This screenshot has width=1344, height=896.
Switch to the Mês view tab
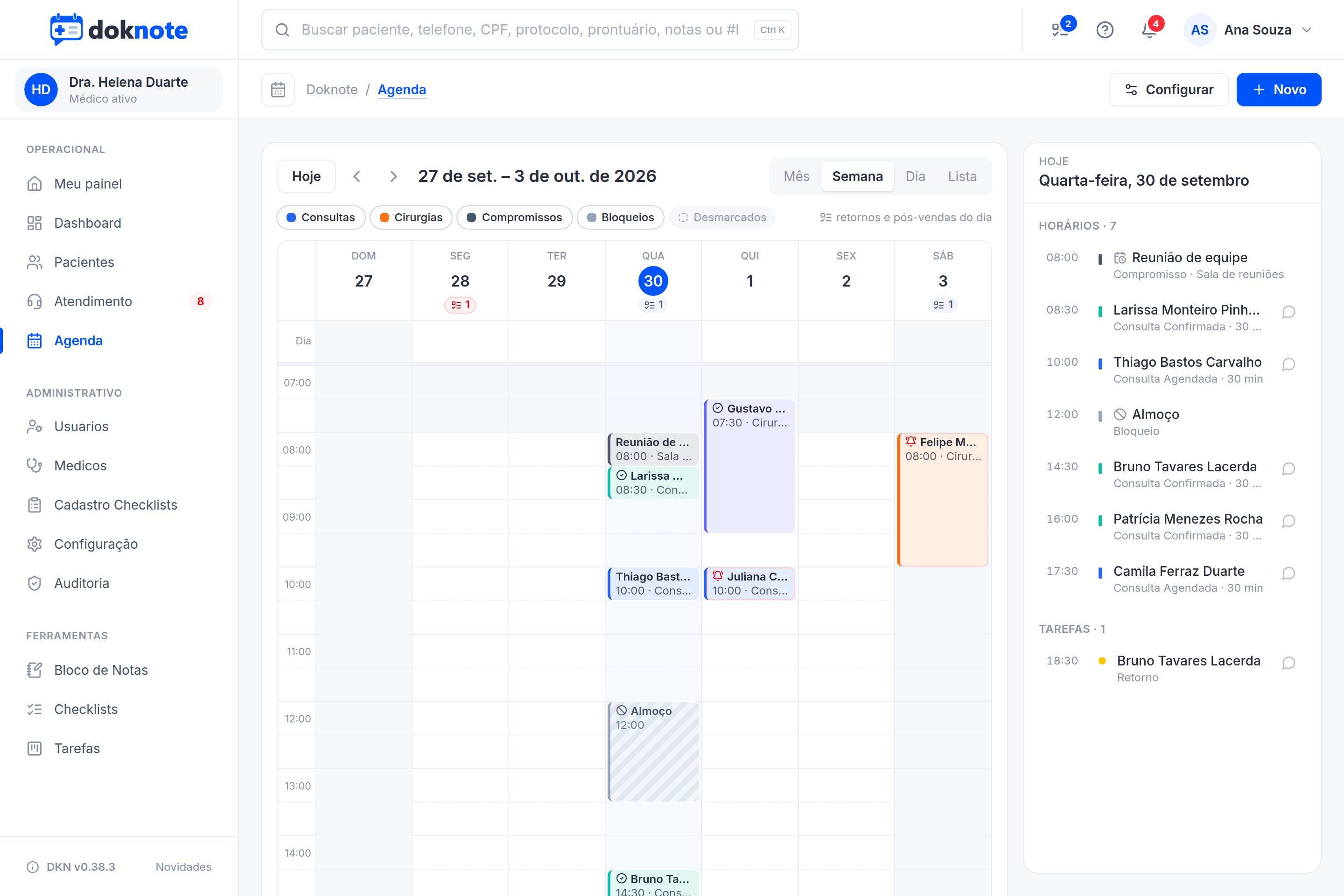(x=797, y=176)
